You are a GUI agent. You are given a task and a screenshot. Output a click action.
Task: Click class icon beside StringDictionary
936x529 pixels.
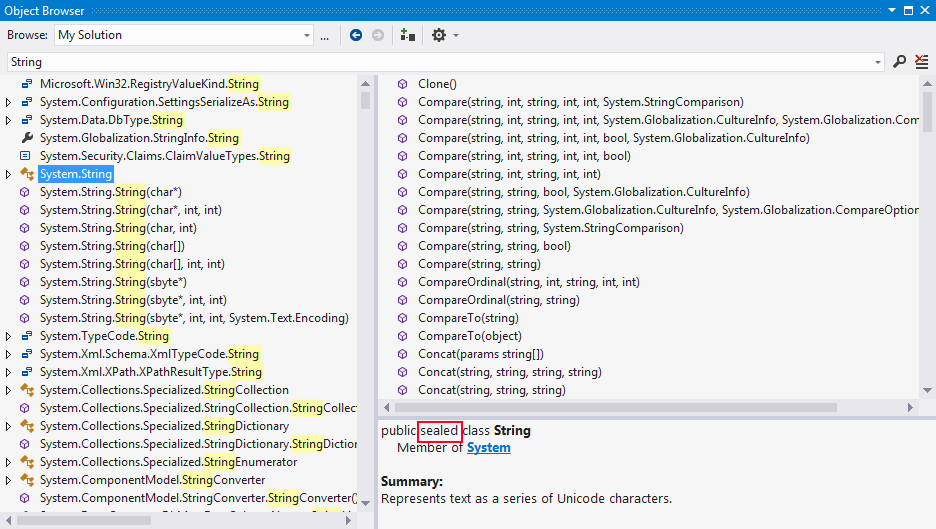pos(27,426)
